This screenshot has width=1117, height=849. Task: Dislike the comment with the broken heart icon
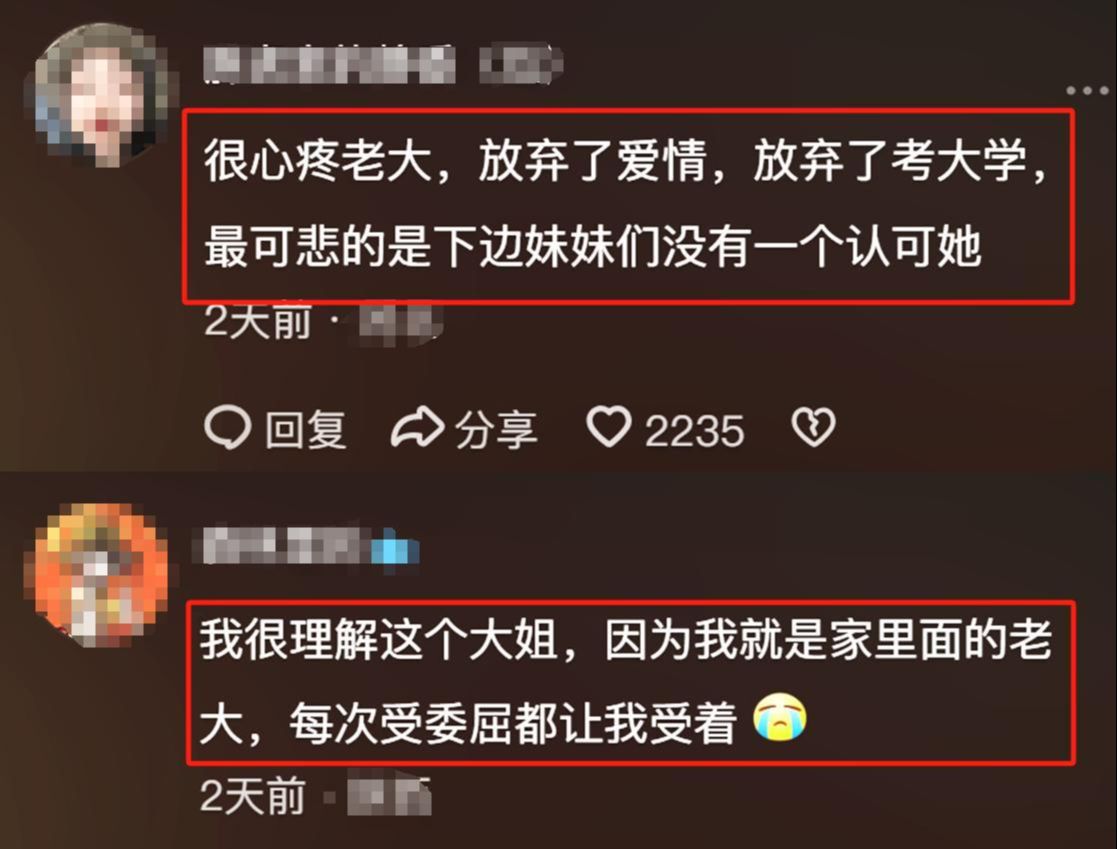(813, 427)
